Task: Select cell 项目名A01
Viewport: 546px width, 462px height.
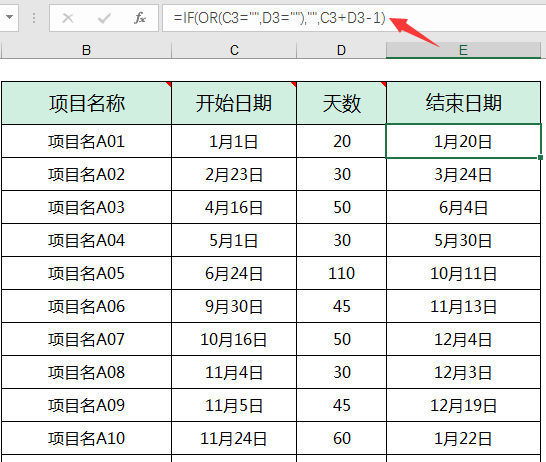Action: tap(86, 141)
